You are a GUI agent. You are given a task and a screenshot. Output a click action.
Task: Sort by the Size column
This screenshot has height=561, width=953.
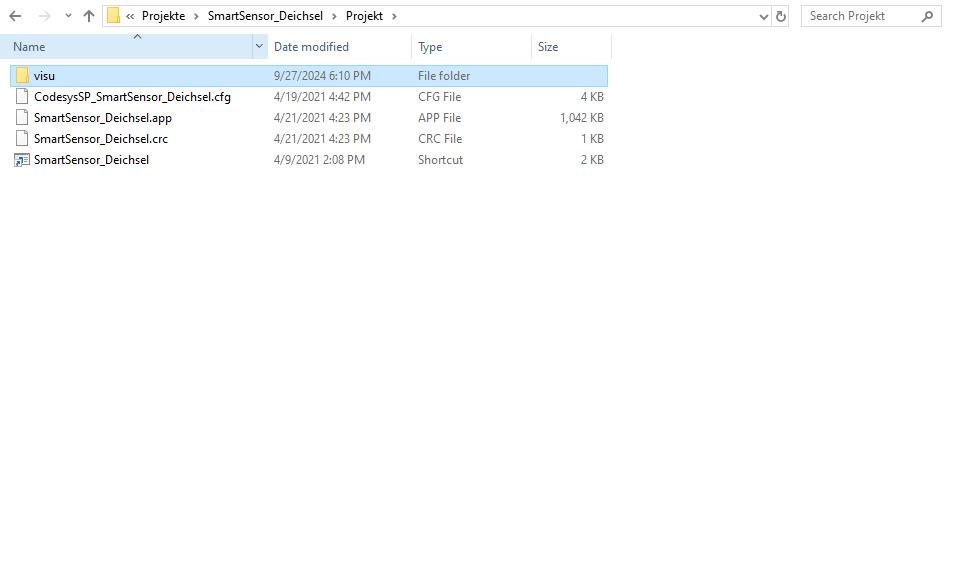click(571, 47)
